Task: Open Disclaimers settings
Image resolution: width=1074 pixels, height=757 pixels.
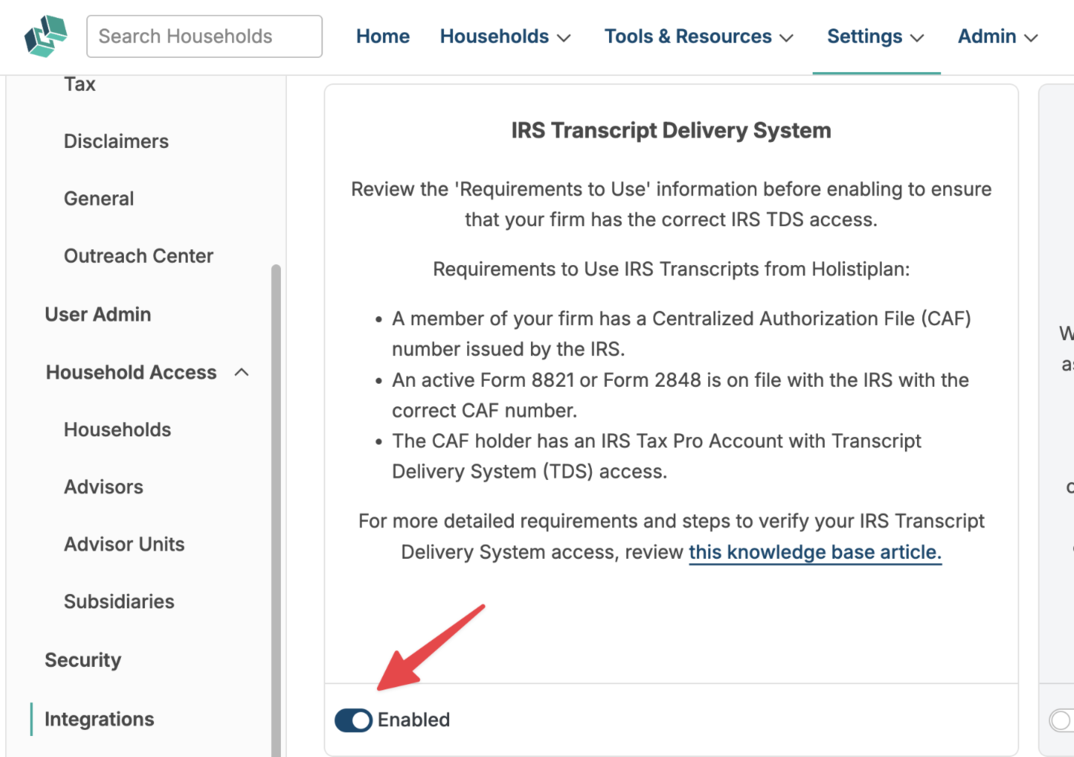Action: 116,141
